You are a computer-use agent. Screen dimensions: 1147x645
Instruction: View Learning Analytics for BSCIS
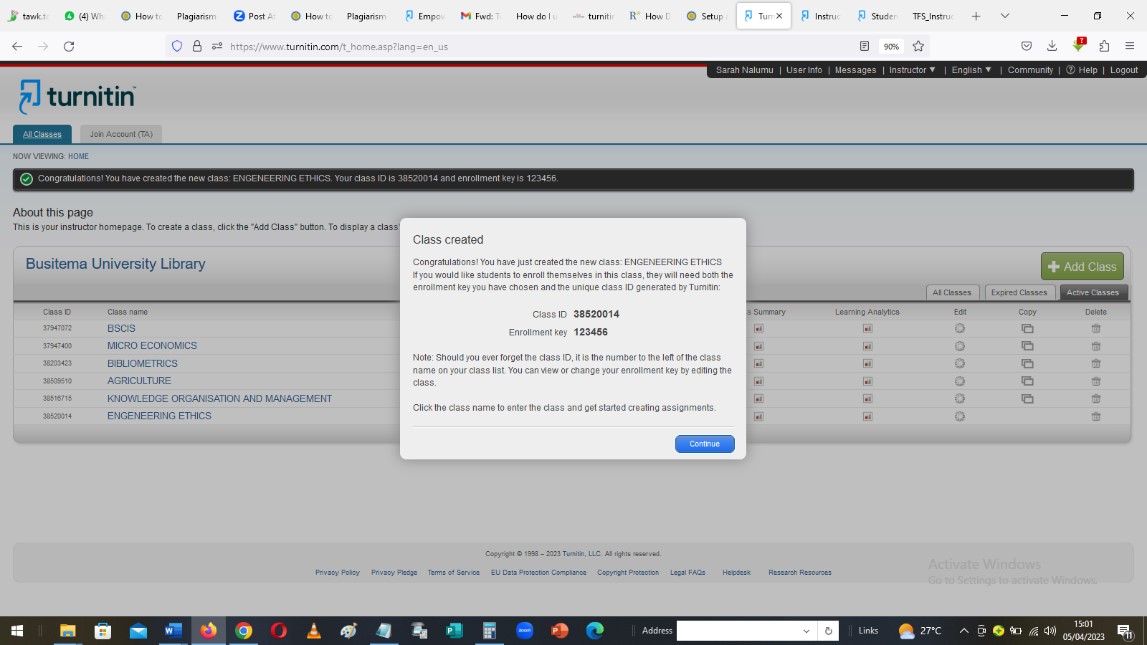[867, 328]
